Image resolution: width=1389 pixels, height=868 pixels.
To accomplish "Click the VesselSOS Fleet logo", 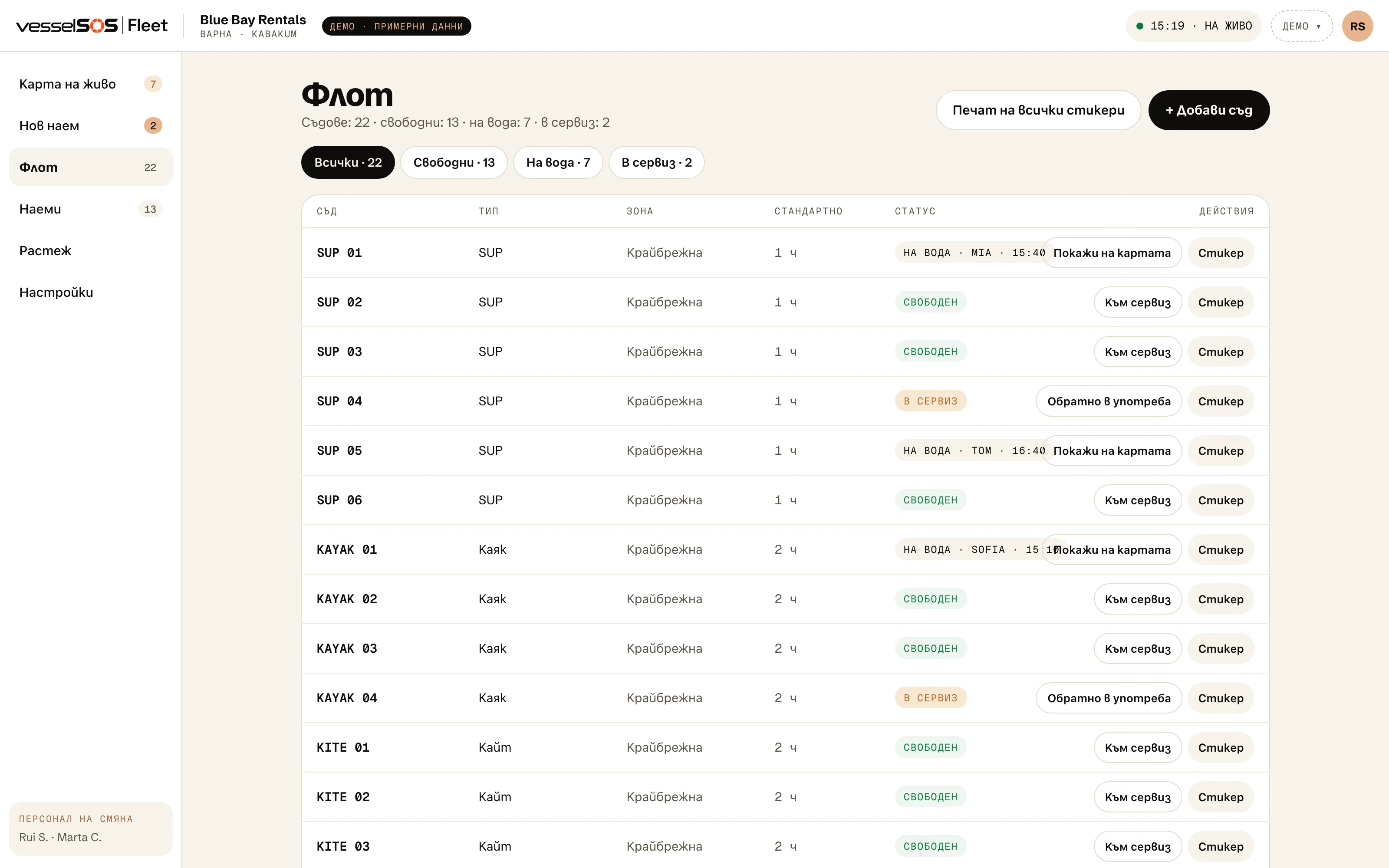I will (92, 26).
